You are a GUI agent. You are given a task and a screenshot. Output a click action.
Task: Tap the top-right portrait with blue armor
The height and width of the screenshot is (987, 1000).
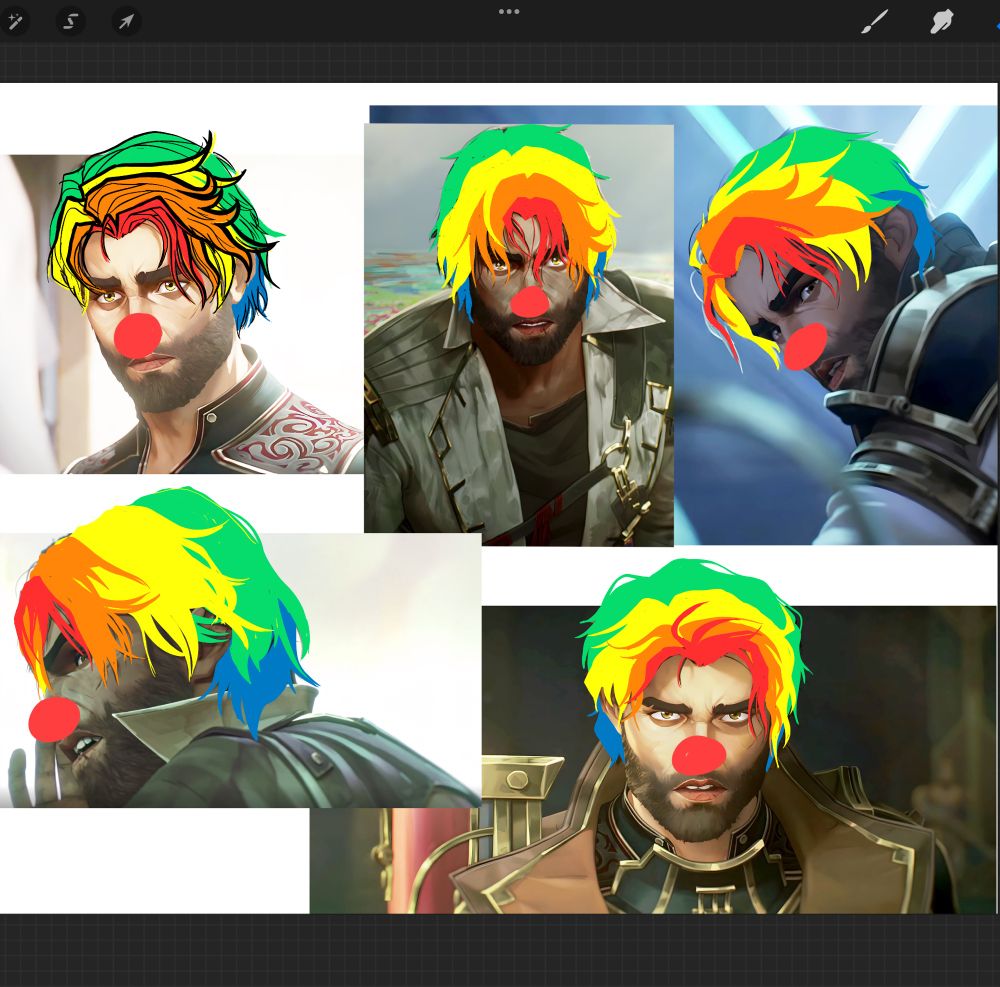(835, 325)
